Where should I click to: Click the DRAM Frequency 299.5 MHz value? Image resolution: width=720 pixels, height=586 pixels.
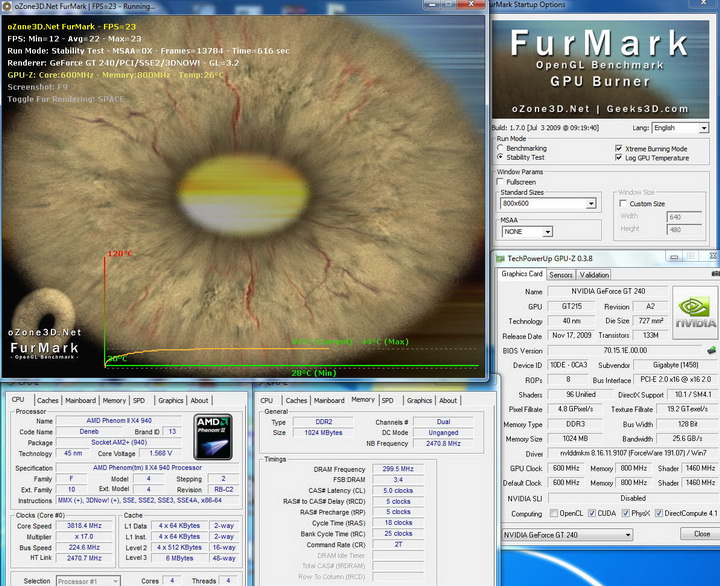click(x=398, y=469)
